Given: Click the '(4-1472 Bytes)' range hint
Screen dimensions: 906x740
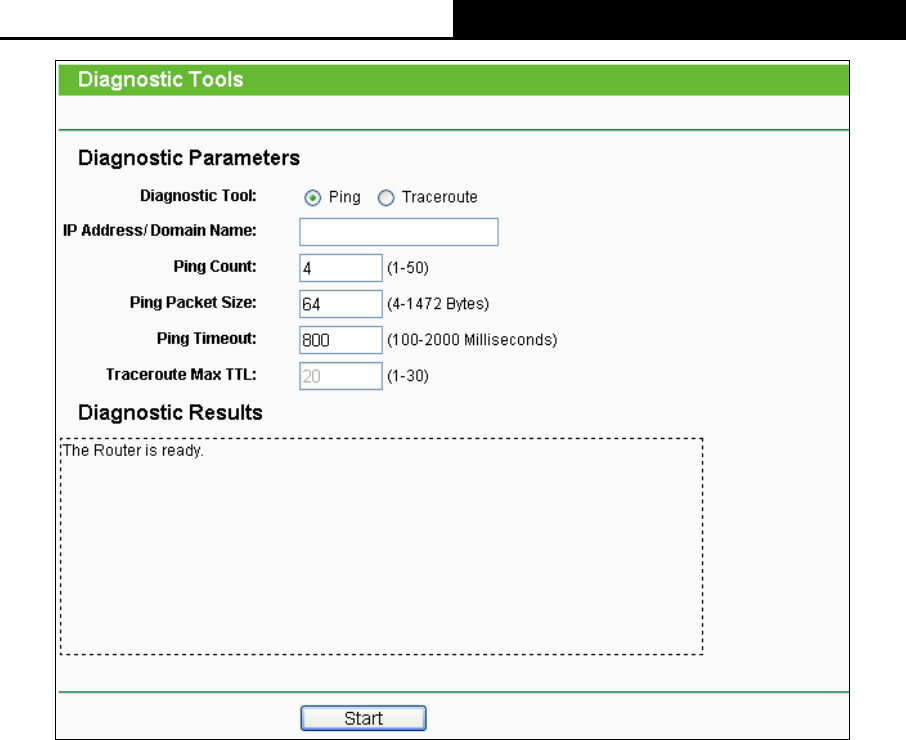Looking at the screenshot, I should (438, 304).
